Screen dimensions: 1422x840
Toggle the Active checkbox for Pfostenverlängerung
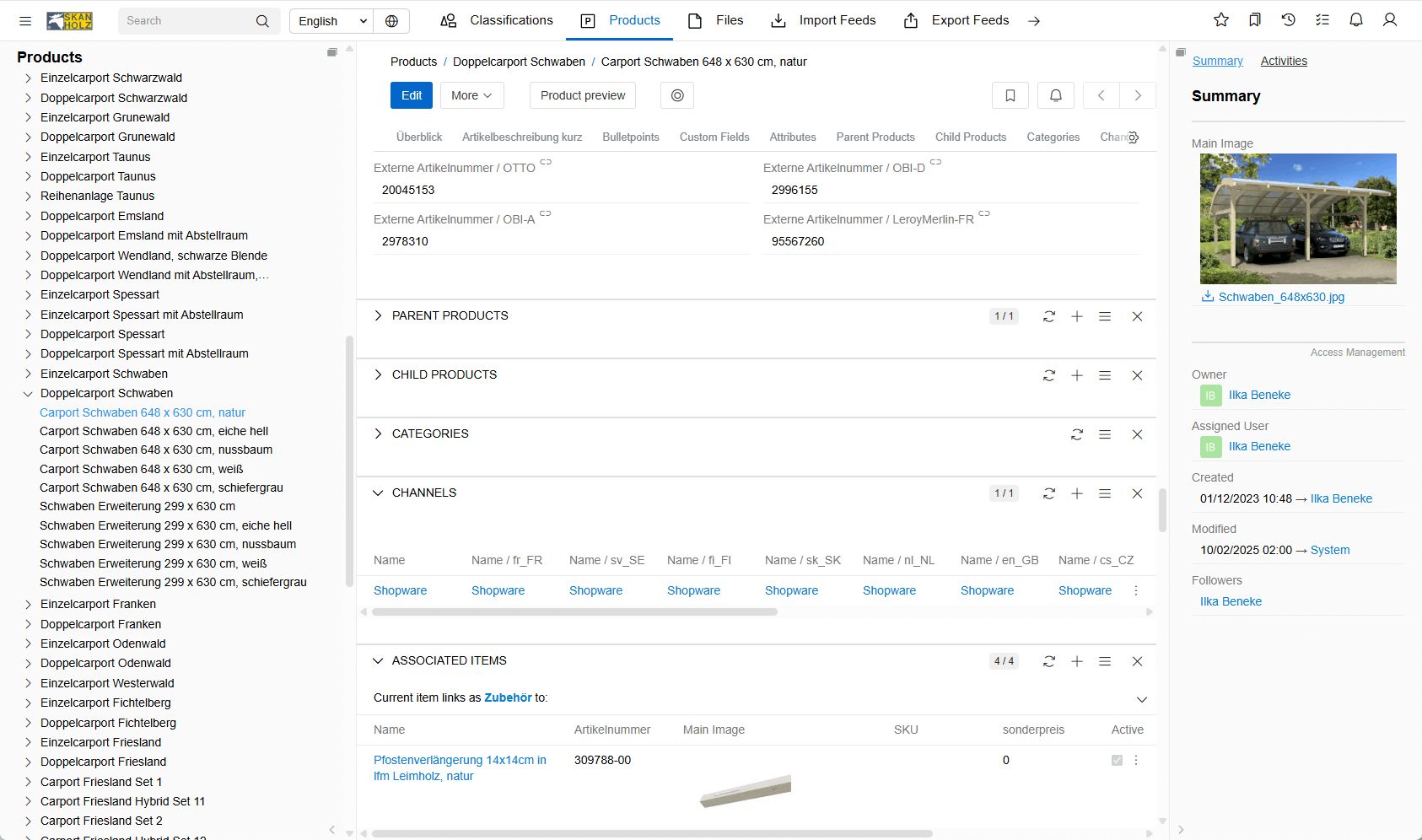coord(1117,760)
